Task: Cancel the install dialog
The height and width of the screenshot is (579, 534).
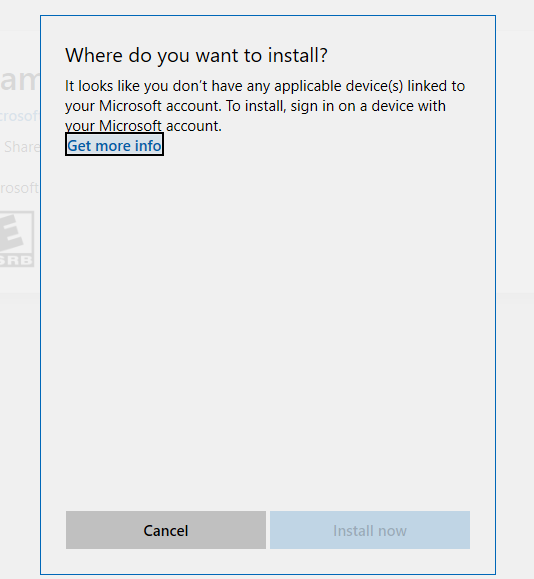Action: point(166,530)
